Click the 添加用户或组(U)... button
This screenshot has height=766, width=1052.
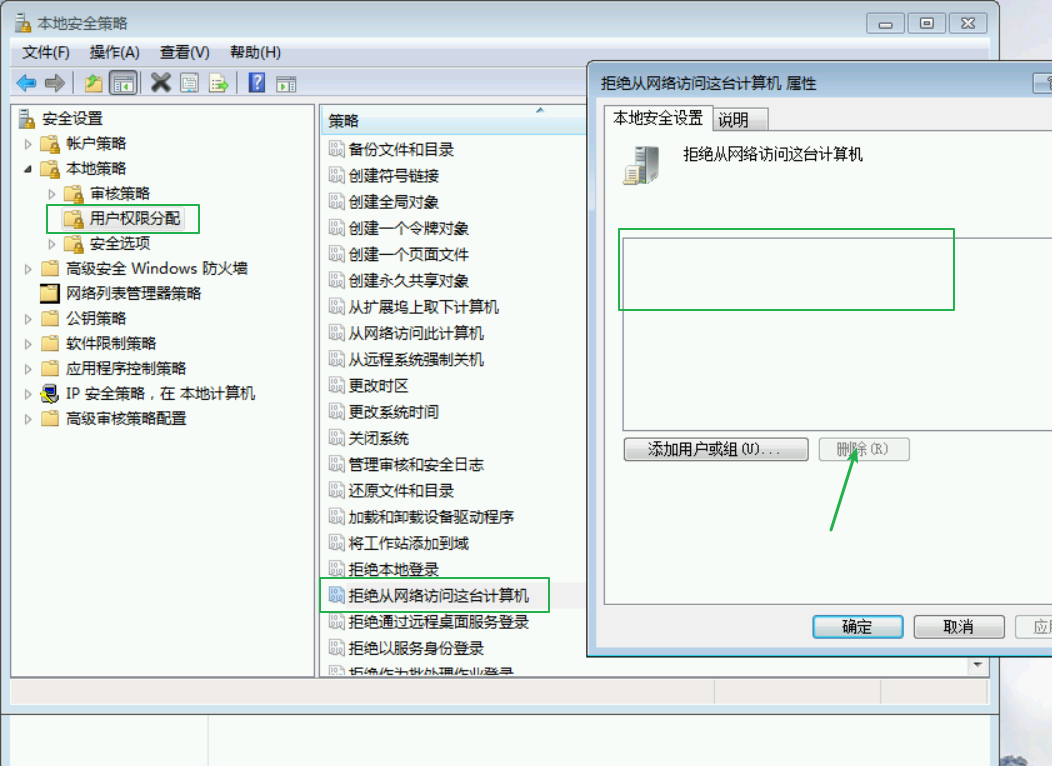pos(716,449)
